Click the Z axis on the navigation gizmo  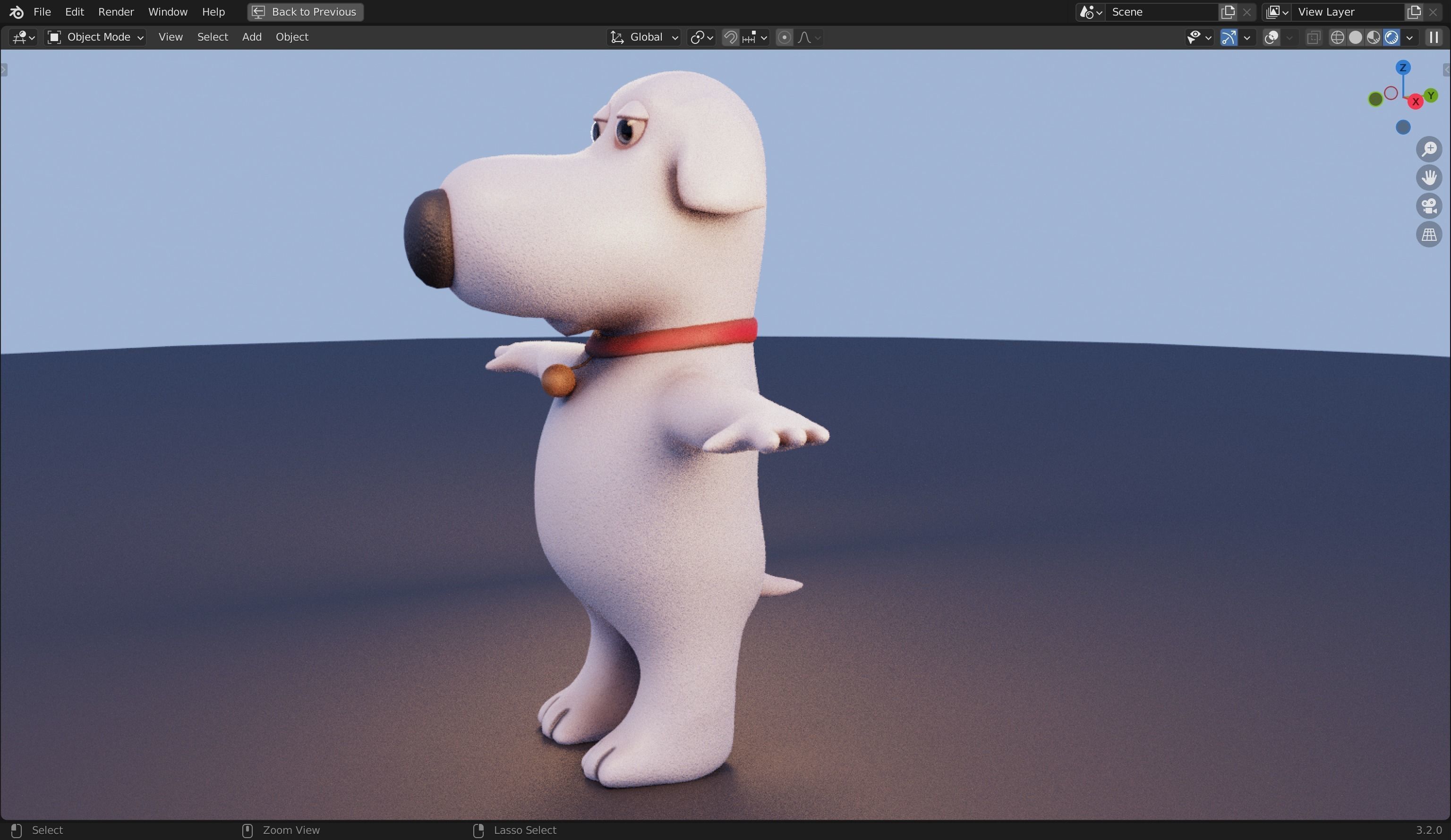pyautogui.click(x=1403, y=68)
